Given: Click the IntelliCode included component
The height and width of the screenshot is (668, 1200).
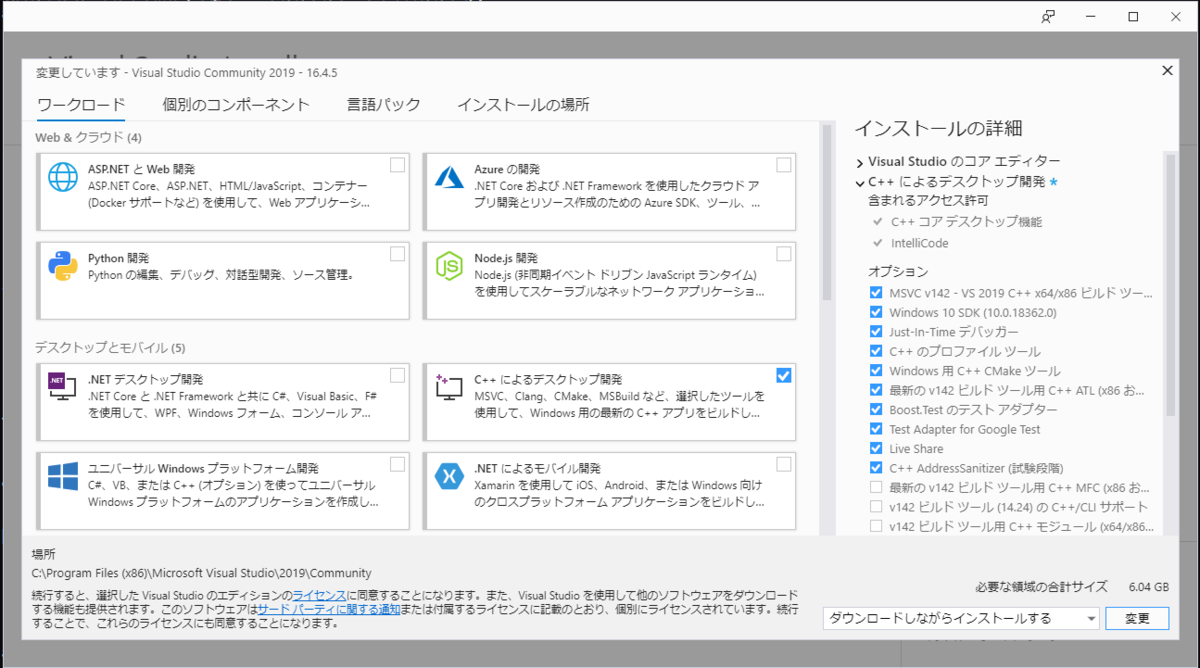Looking at the screenshot, I should (x=919, y=243).
